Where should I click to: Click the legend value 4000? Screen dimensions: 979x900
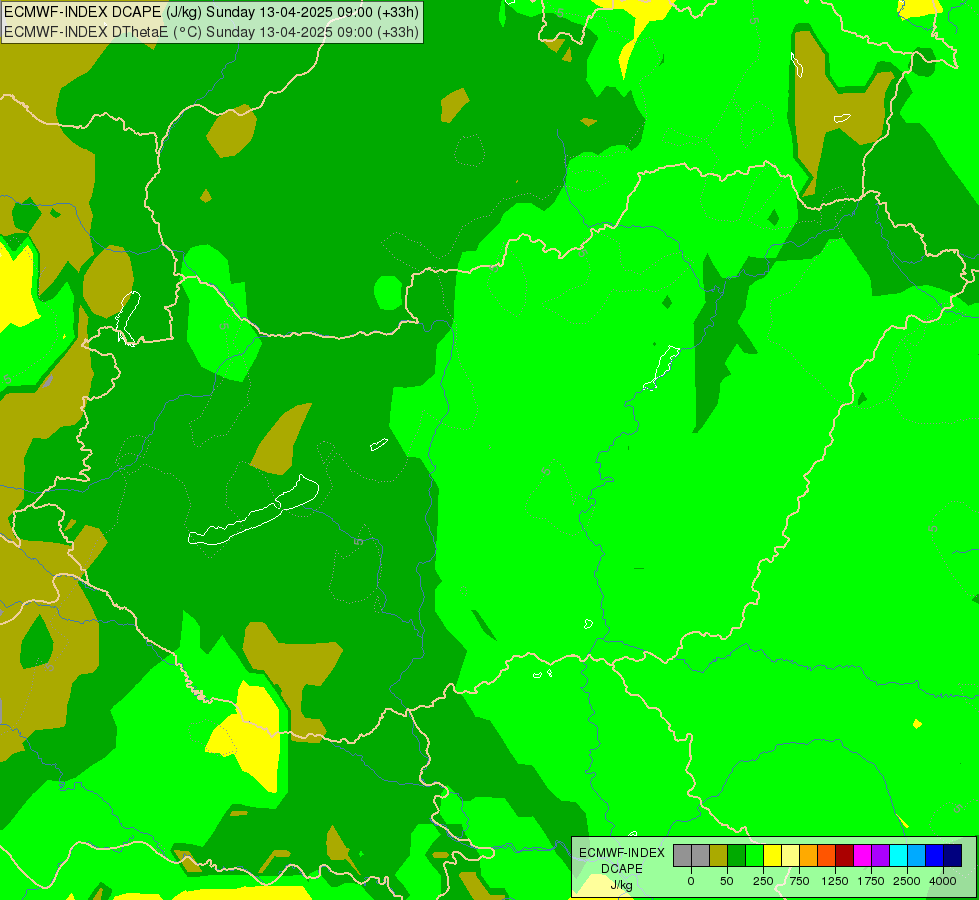pyautogui.click(x=943, y=881)
